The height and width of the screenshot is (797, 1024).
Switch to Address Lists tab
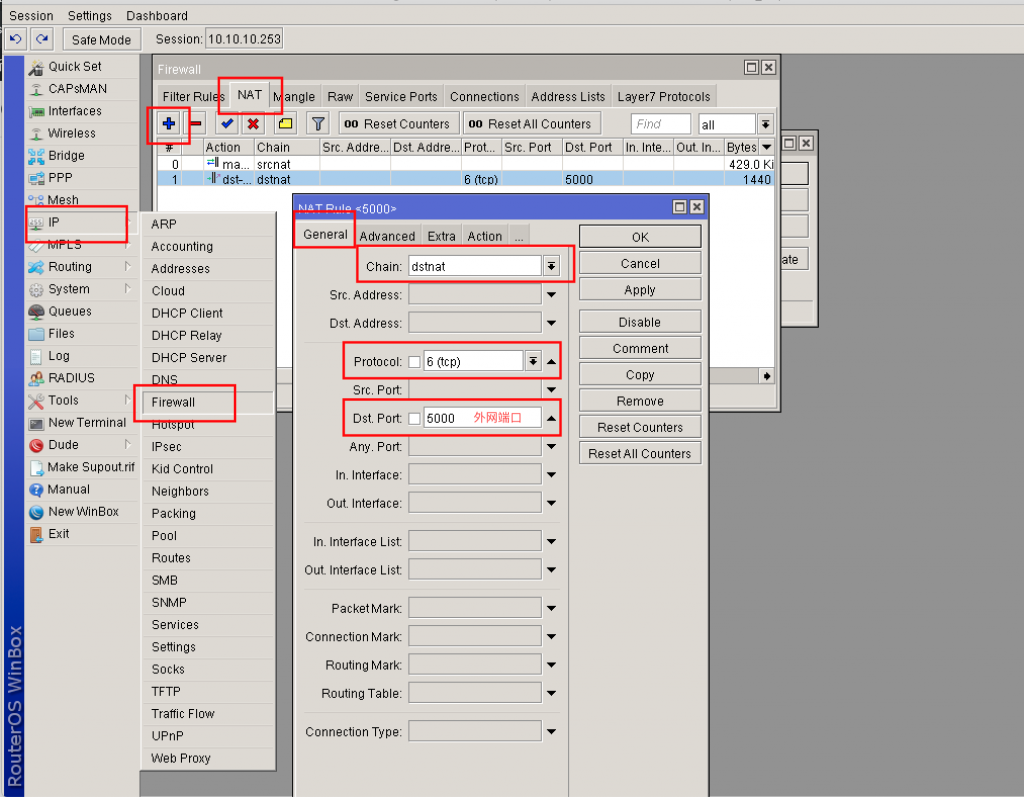coord(568,97)
